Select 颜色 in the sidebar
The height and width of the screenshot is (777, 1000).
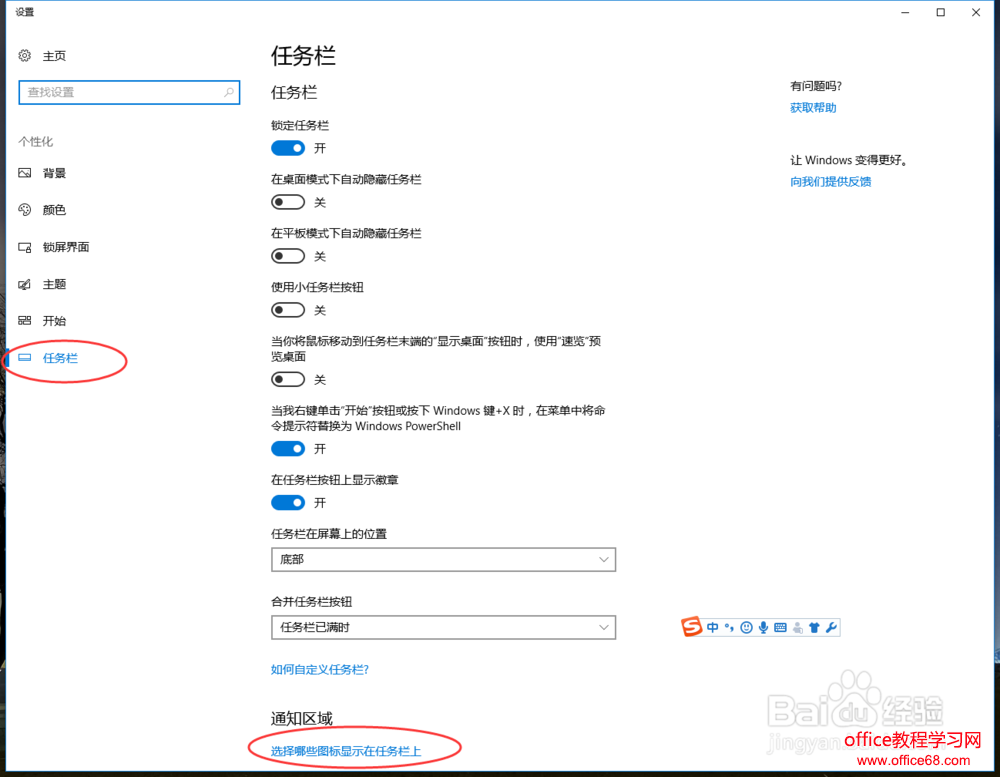coord(54,210)
